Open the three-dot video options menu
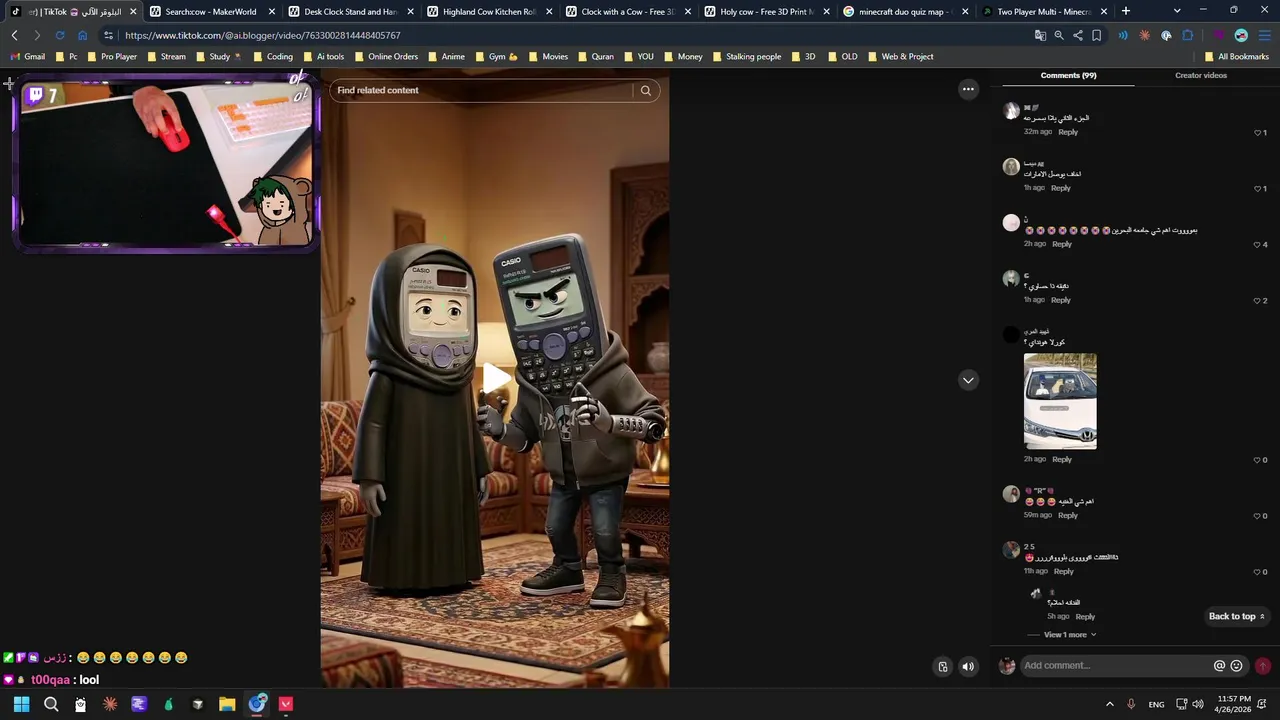Viewport: 1280px width, 720px height. [968, 89]
